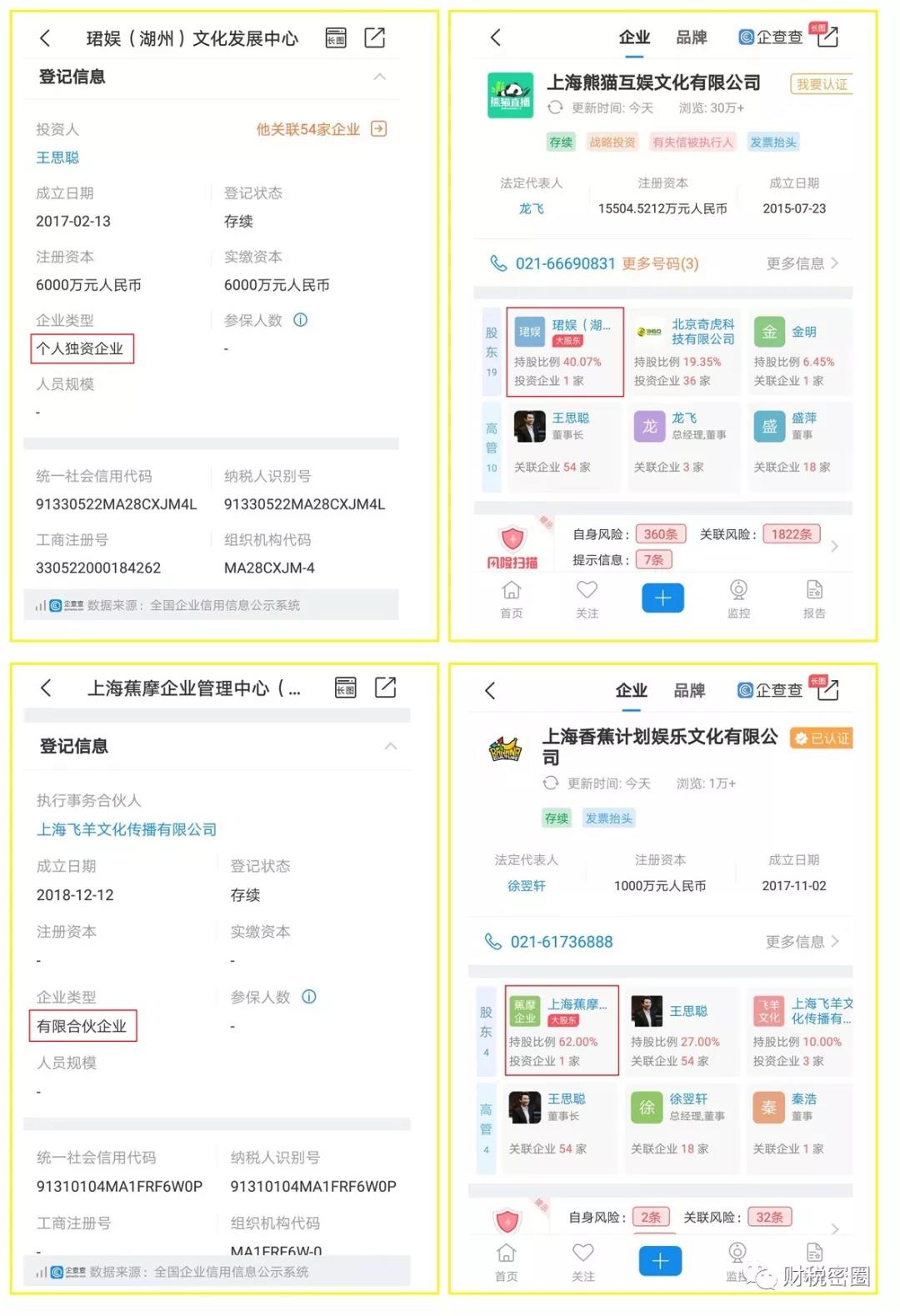Open legal representative 龙飞
Screen dimensions: 900x1316
tap(532, 208)
